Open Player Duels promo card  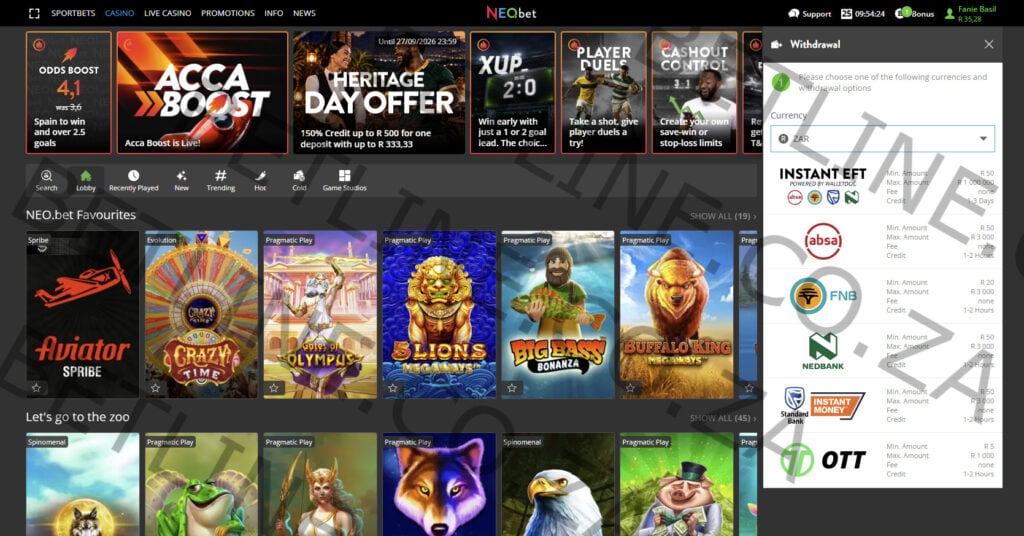coord(603,93)
